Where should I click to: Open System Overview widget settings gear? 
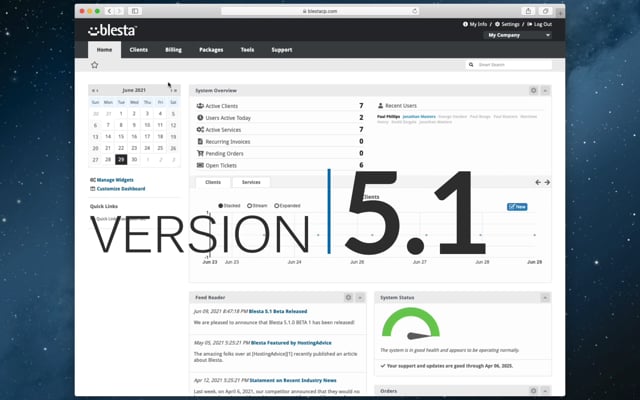pyautogui.click(x=533, y=90)
